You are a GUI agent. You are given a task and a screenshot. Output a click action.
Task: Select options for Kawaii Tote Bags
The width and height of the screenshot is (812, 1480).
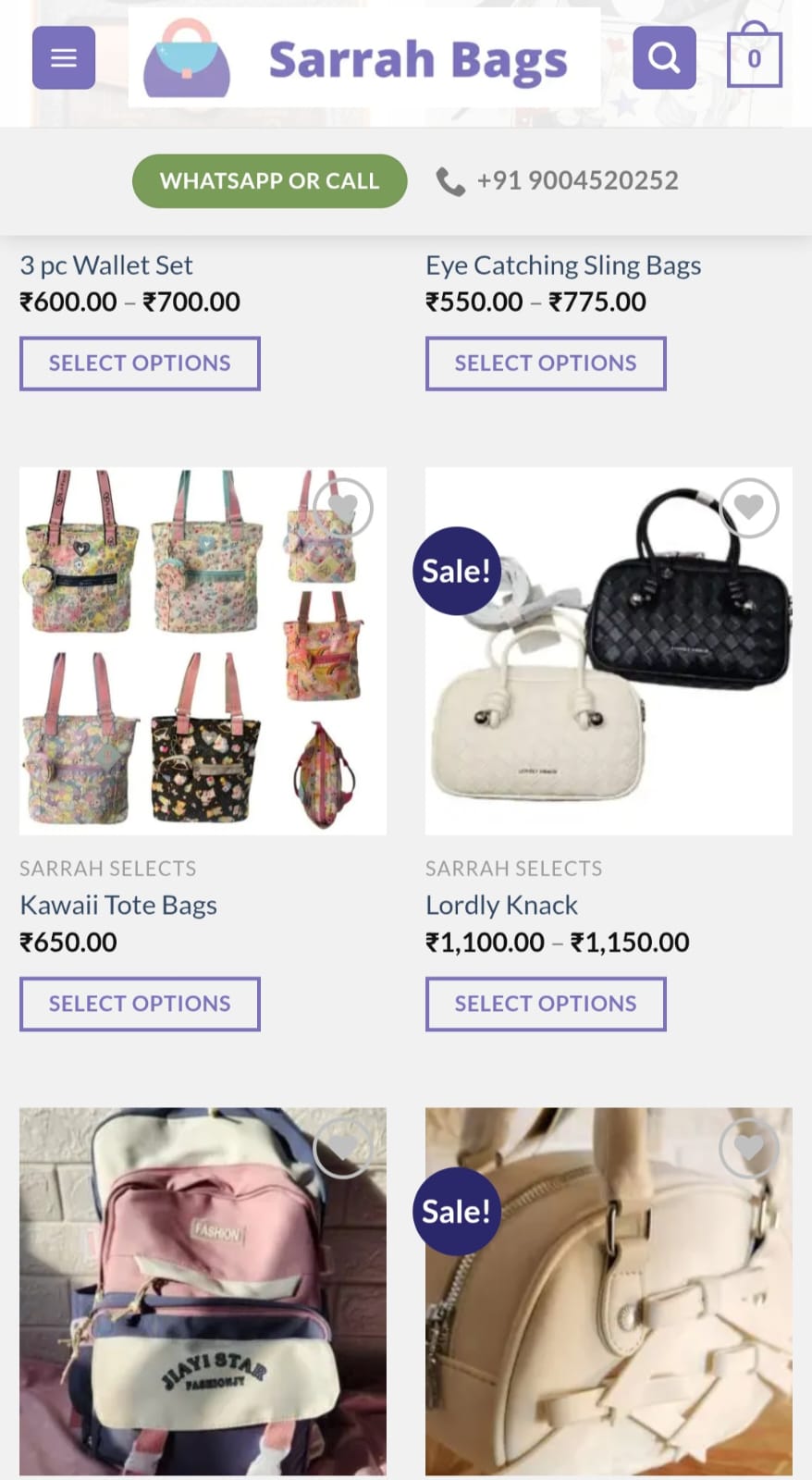coord(140,1004)
